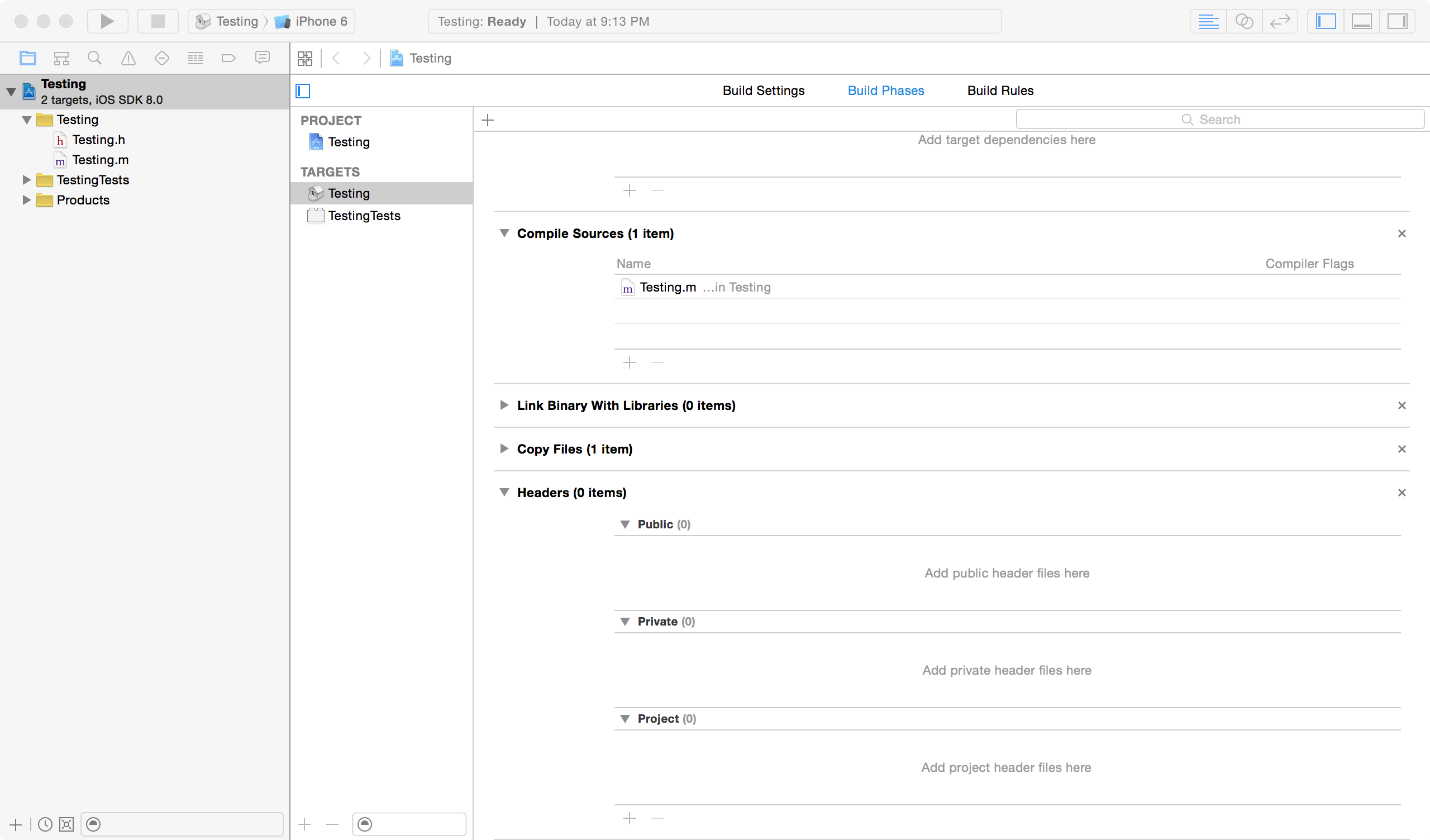Collapse Private headers section
This screenshot has height=840, width=1430.
point(625,622)
